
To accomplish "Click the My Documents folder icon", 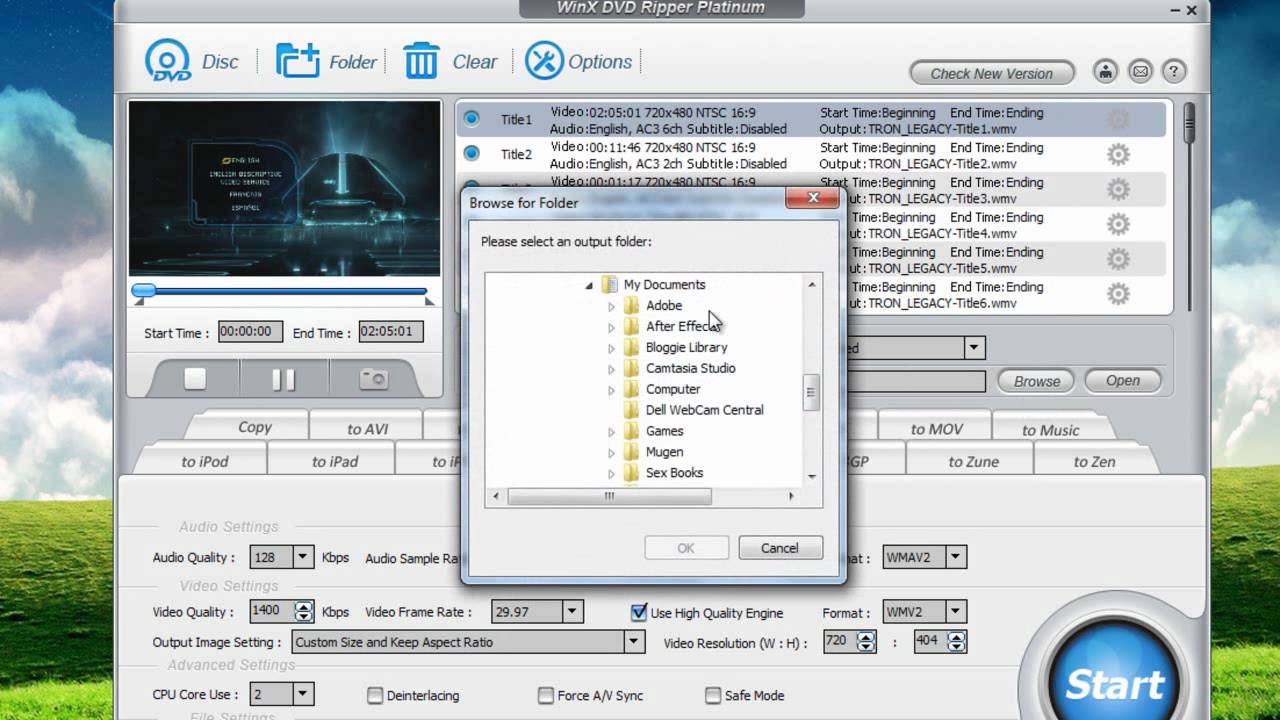I will (x=609, y=285).
